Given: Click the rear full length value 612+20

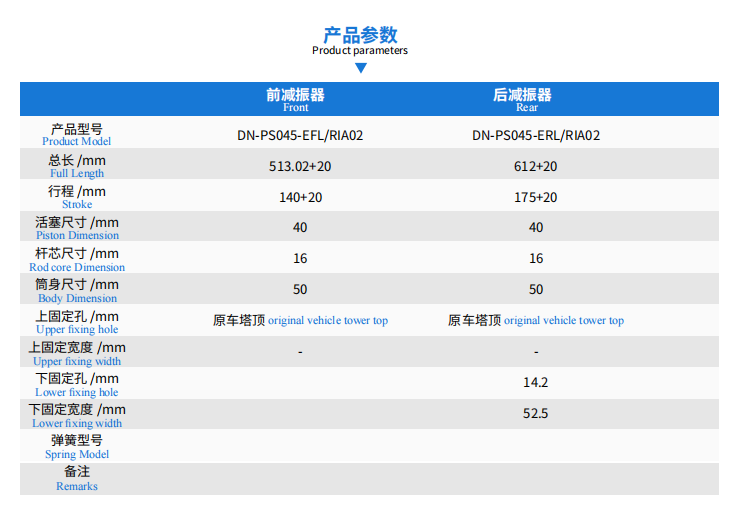Looking at the screenshot, I should (536, 166).
